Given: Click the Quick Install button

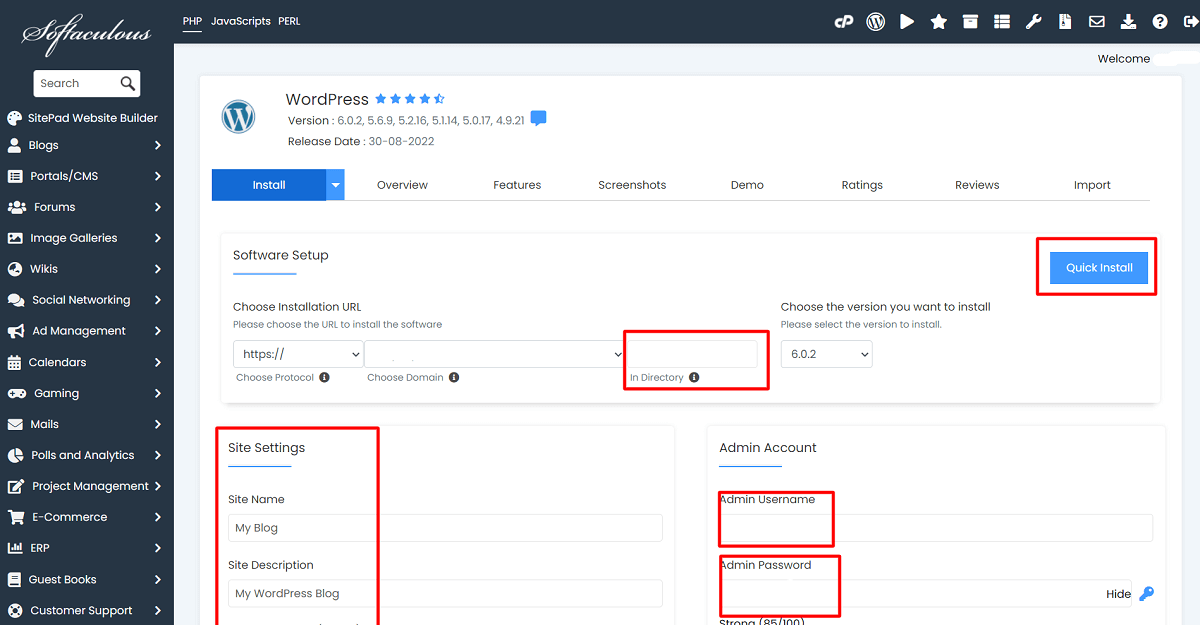Looking at the screenshot, I should click(1097, 267).
